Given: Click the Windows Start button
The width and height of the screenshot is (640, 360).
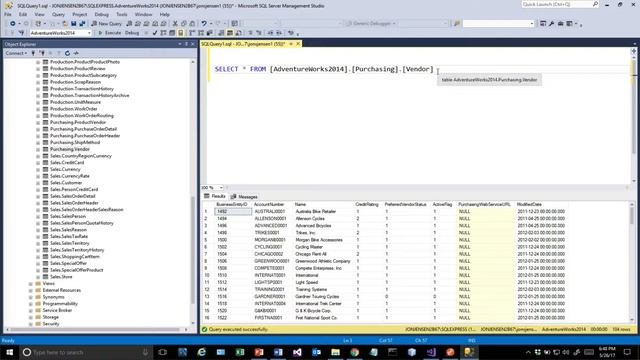Looking at the screenshot, I should (9, 352).
